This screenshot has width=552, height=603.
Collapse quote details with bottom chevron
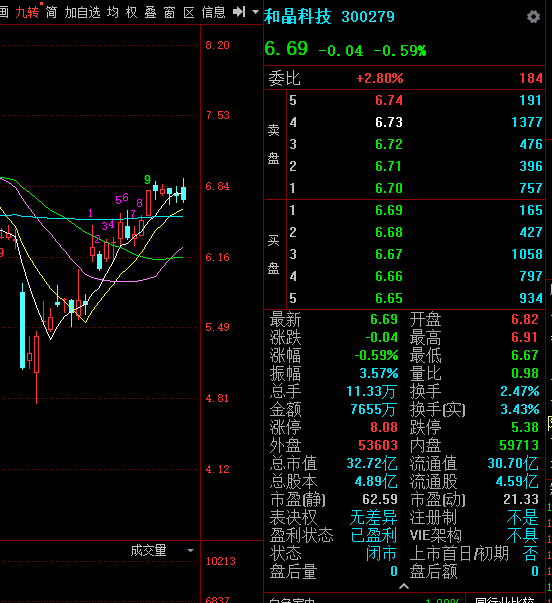pos(404,586)
